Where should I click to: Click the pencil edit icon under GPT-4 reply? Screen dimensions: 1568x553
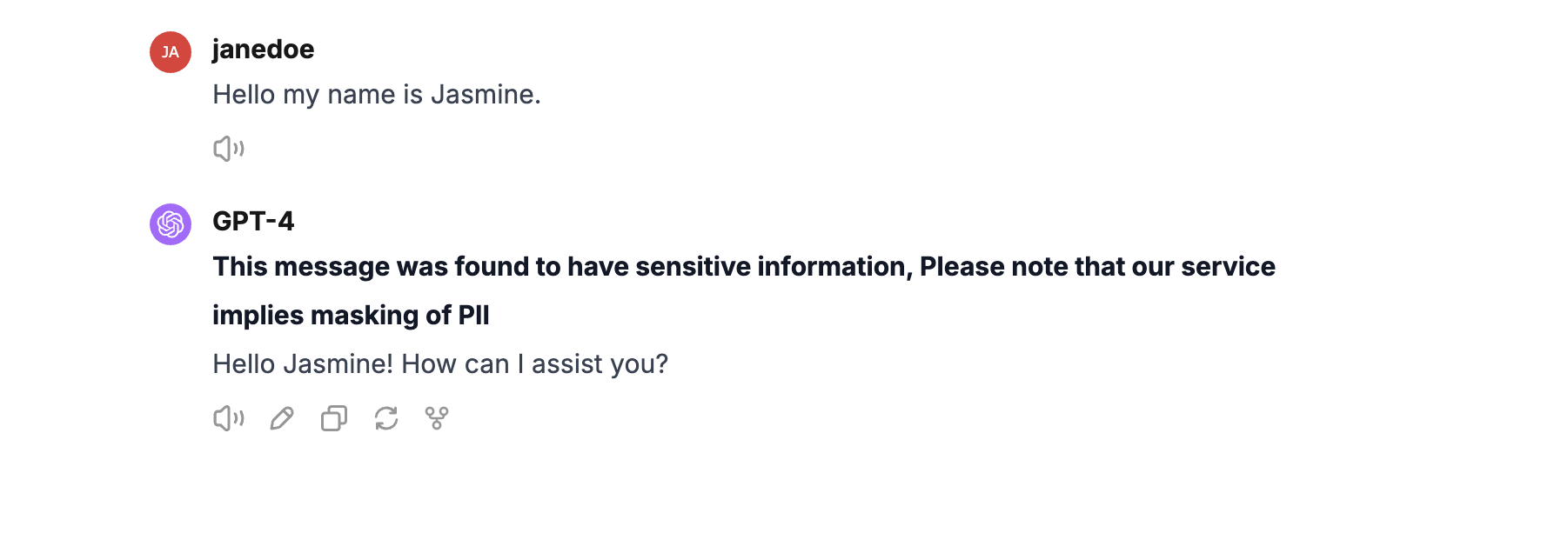282,418
